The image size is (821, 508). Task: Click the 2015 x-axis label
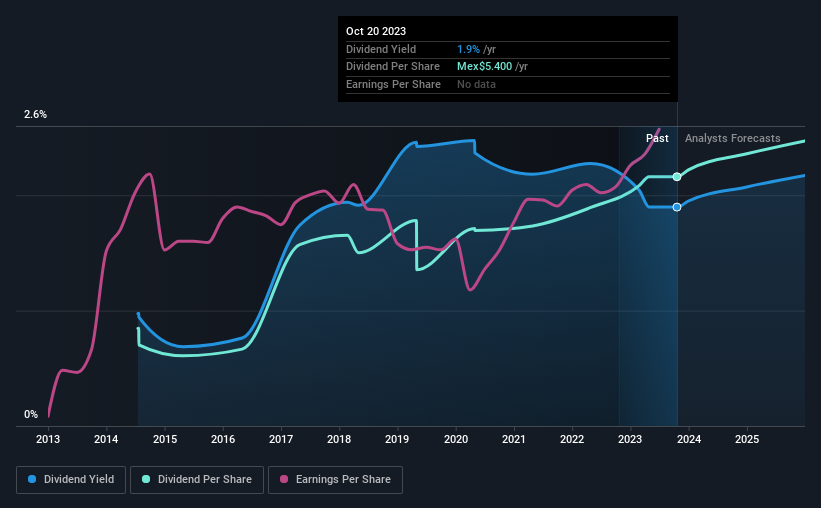[x=165, y=439]
